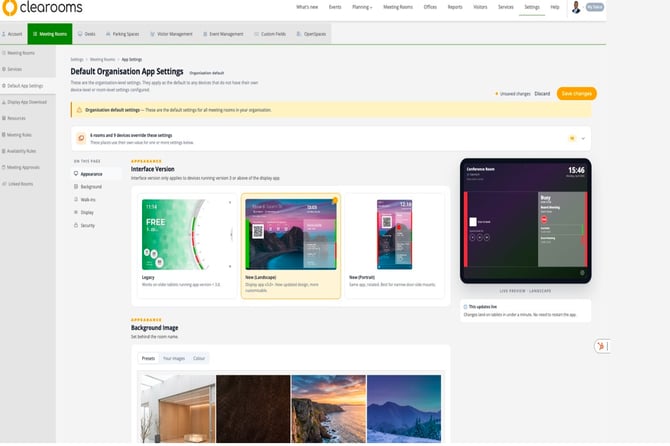Open What's new in top navigation

(x=307, y=7)
